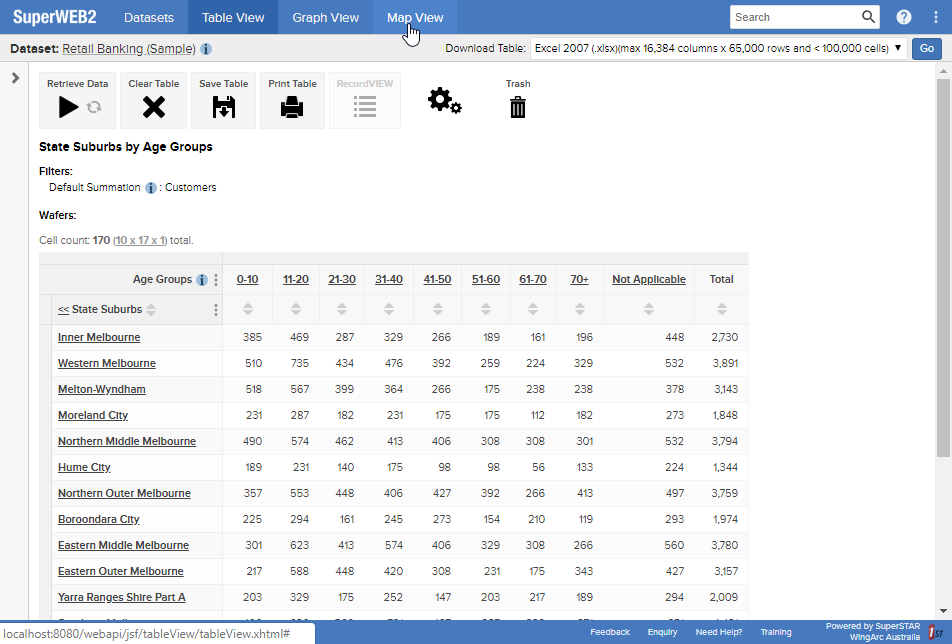Click inside the Search input field
Screen dimensions: 952x644
click(x=790, y=17)
